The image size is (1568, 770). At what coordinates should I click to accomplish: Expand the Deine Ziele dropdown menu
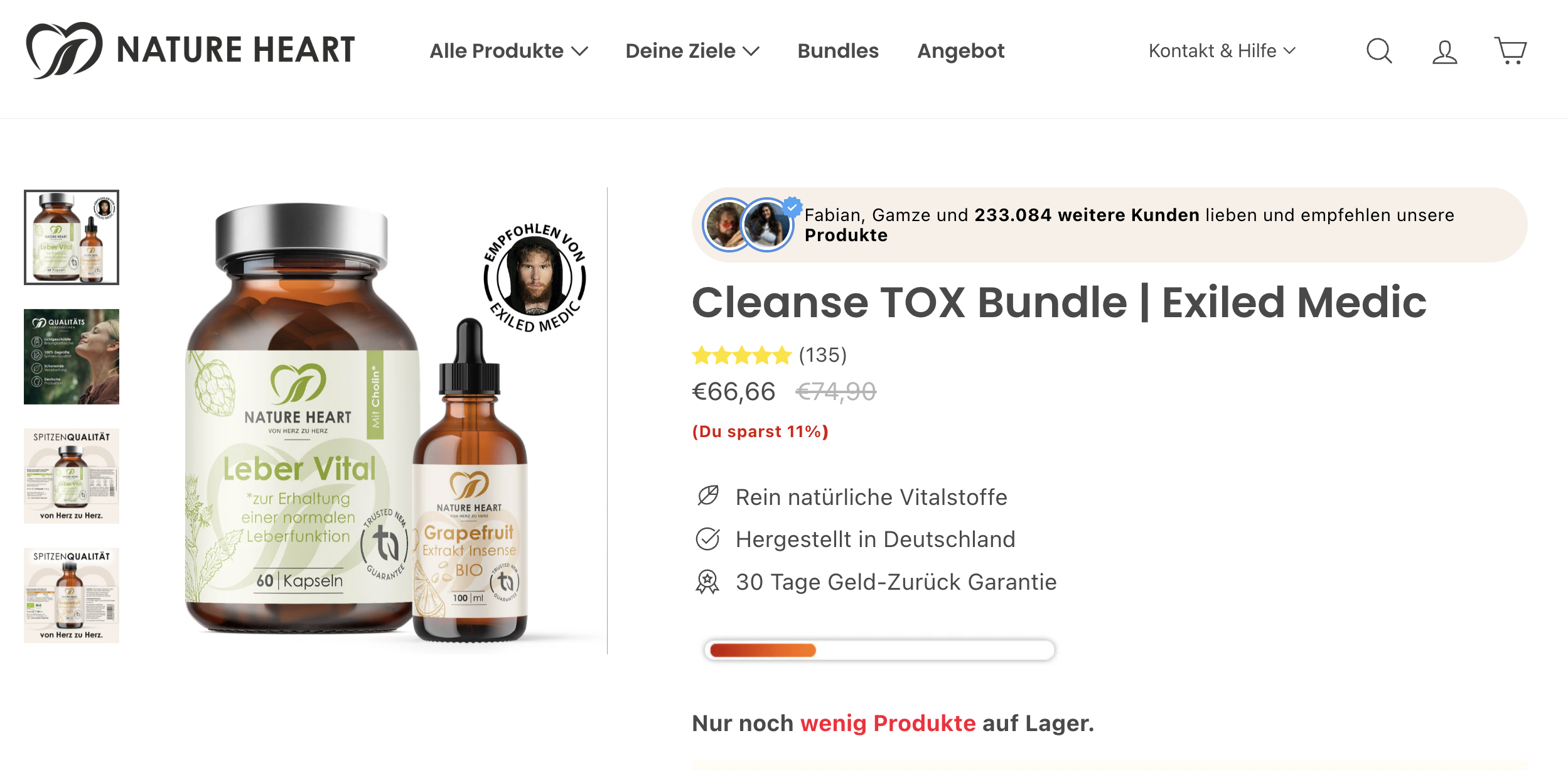tap(692, 51)
